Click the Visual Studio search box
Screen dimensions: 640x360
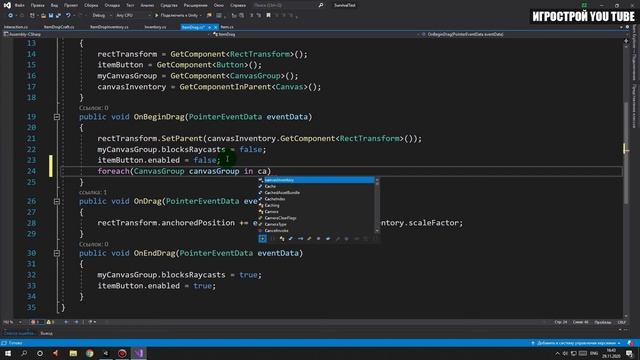284,5
